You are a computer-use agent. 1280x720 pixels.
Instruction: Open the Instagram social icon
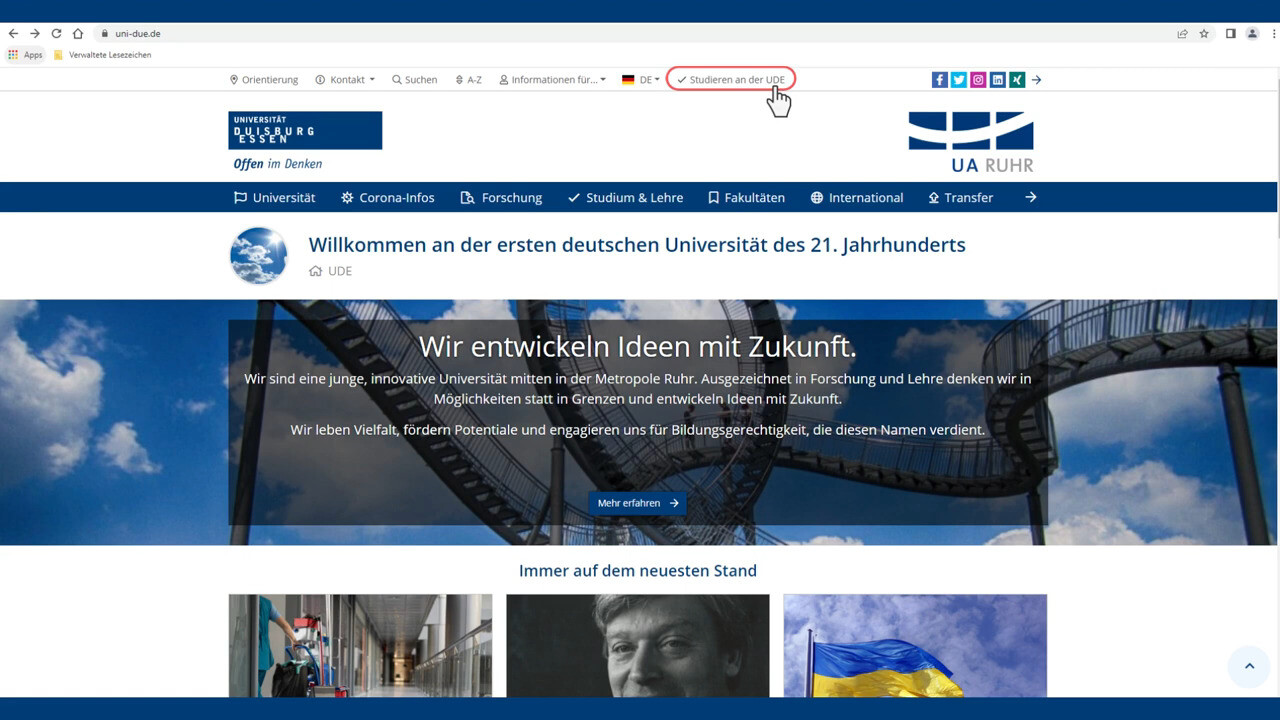click(978, 80)
